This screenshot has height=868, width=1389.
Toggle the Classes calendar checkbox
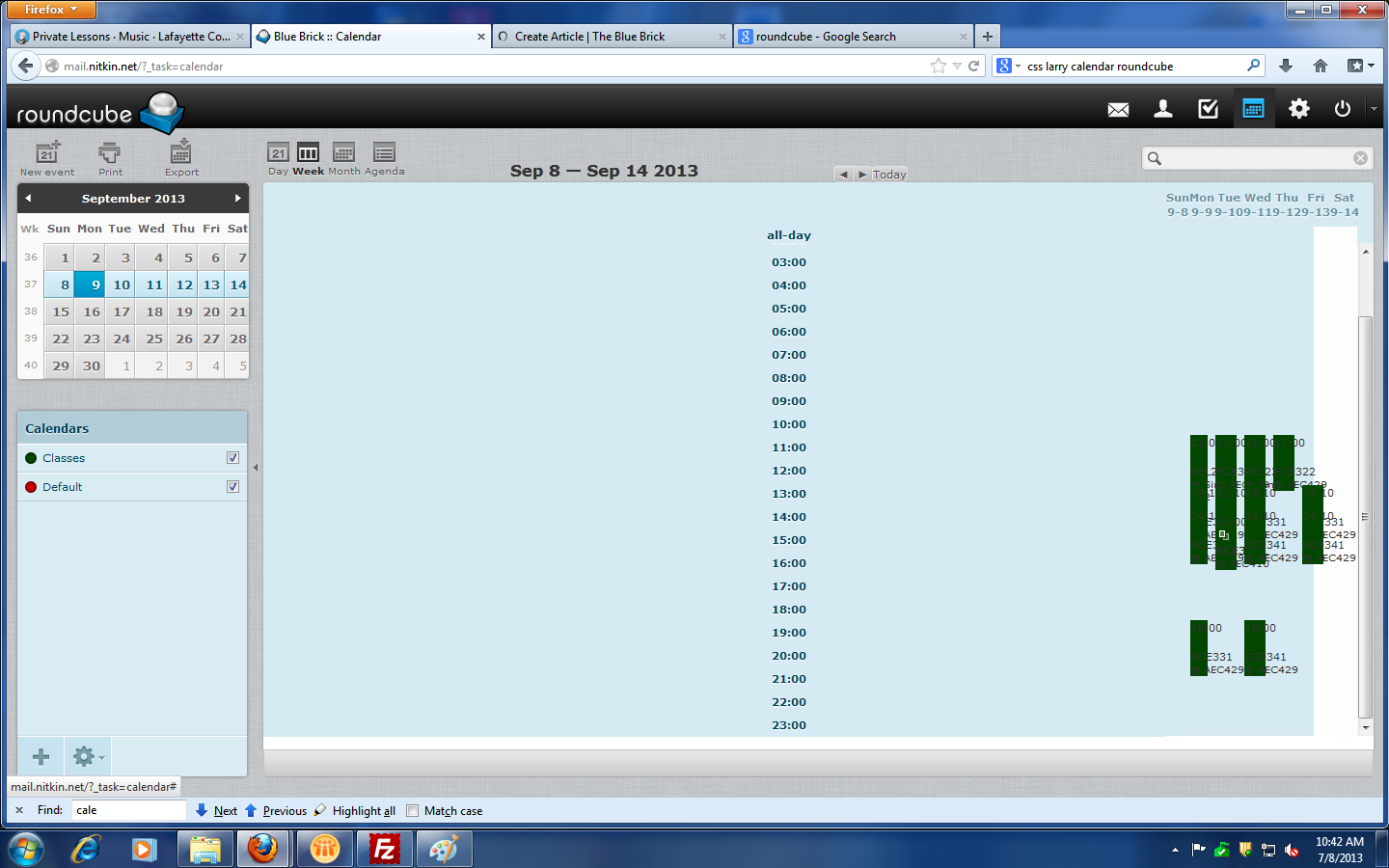coord(232,458)
